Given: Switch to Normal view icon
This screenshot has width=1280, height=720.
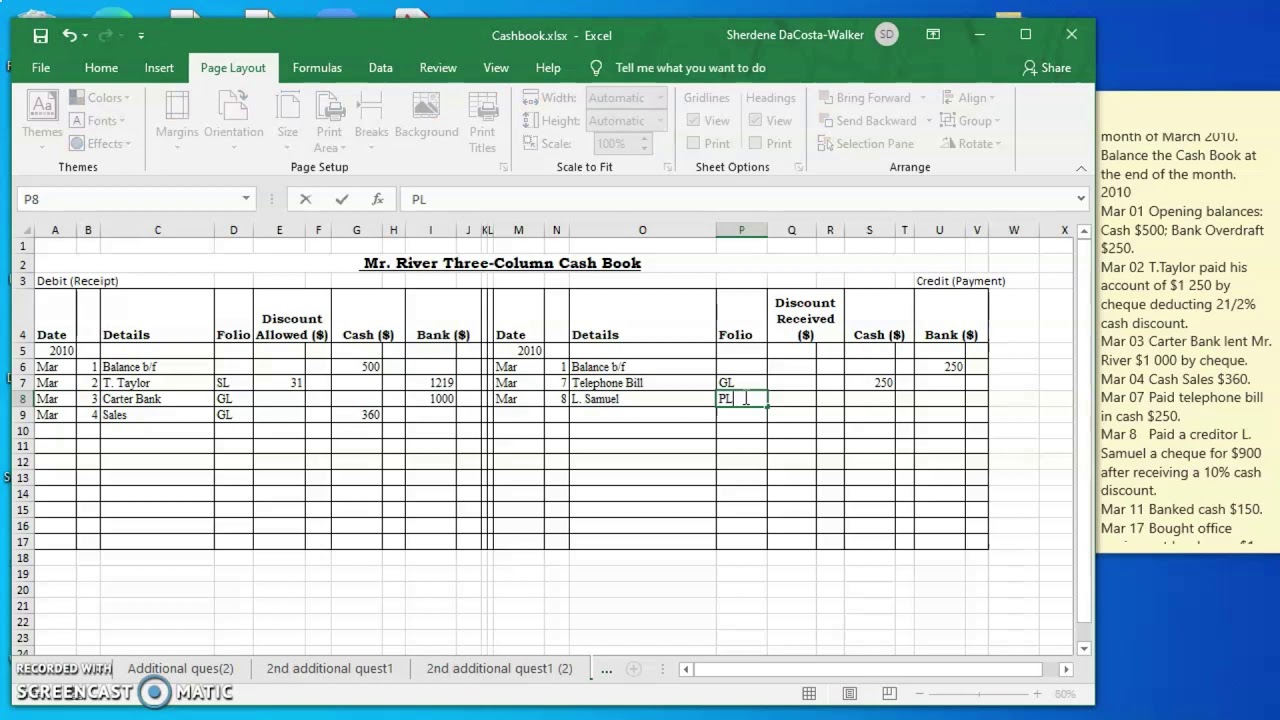Looking at the screenshot, I should (809, 693).
